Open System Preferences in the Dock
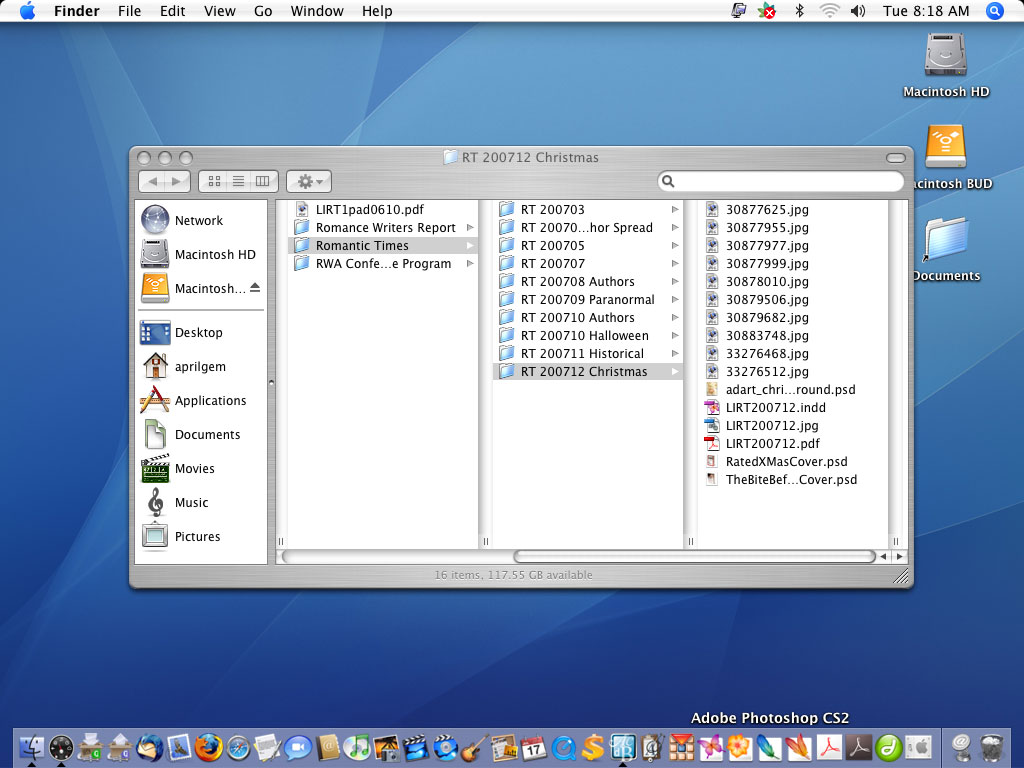Screen dimensions: 1024x768 918,747
